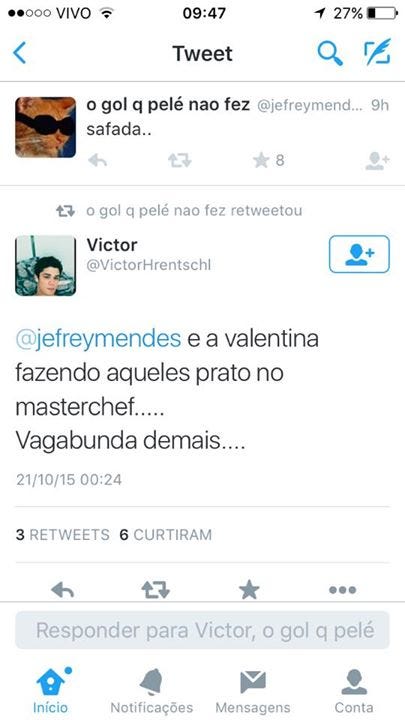This screenshot has height=720, width=405.
Task: Star Victor's tweet as favorite
Action: [x=249, y=590]
